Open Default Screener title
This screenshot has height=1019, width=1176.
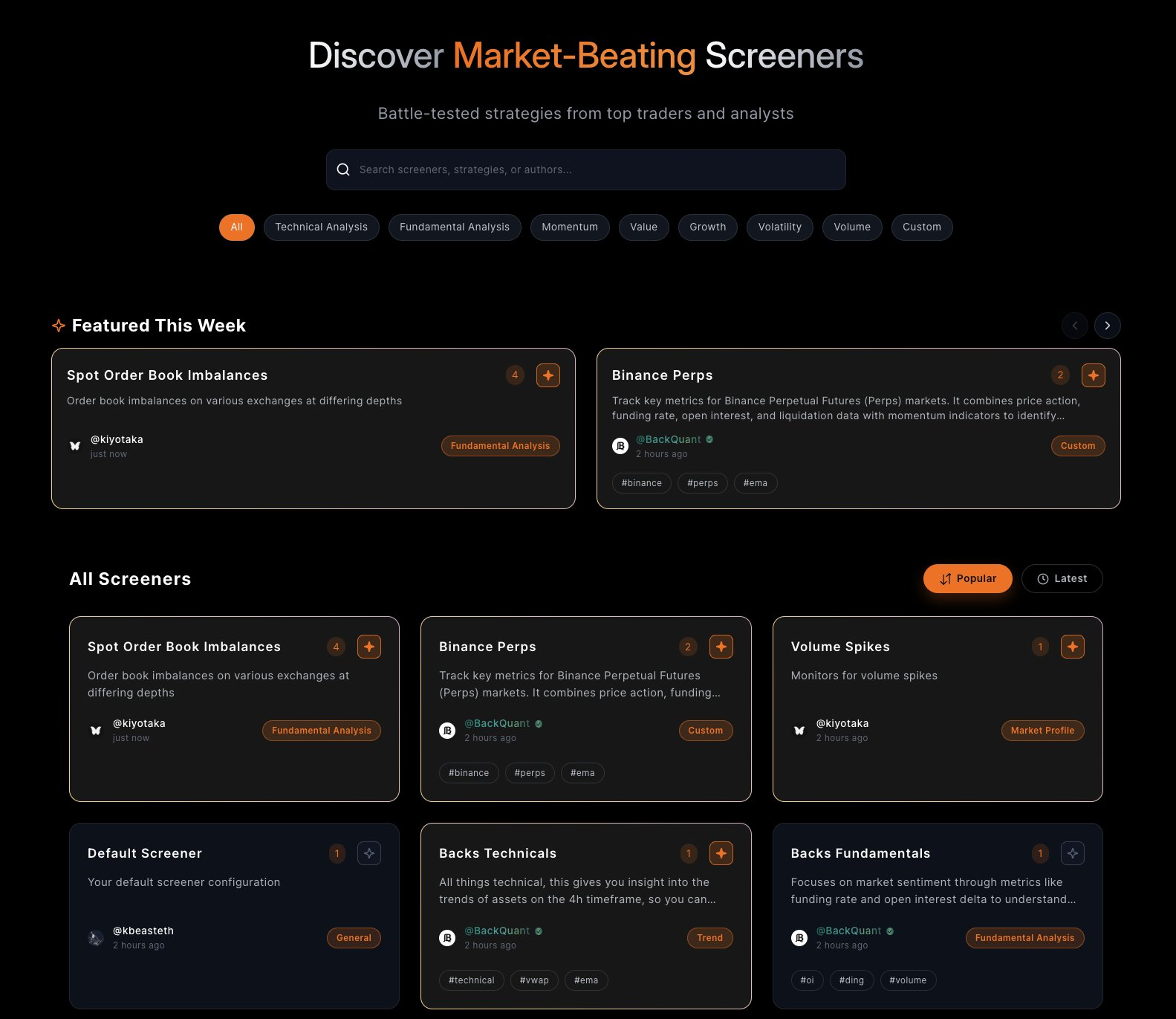tap(145, 853)
